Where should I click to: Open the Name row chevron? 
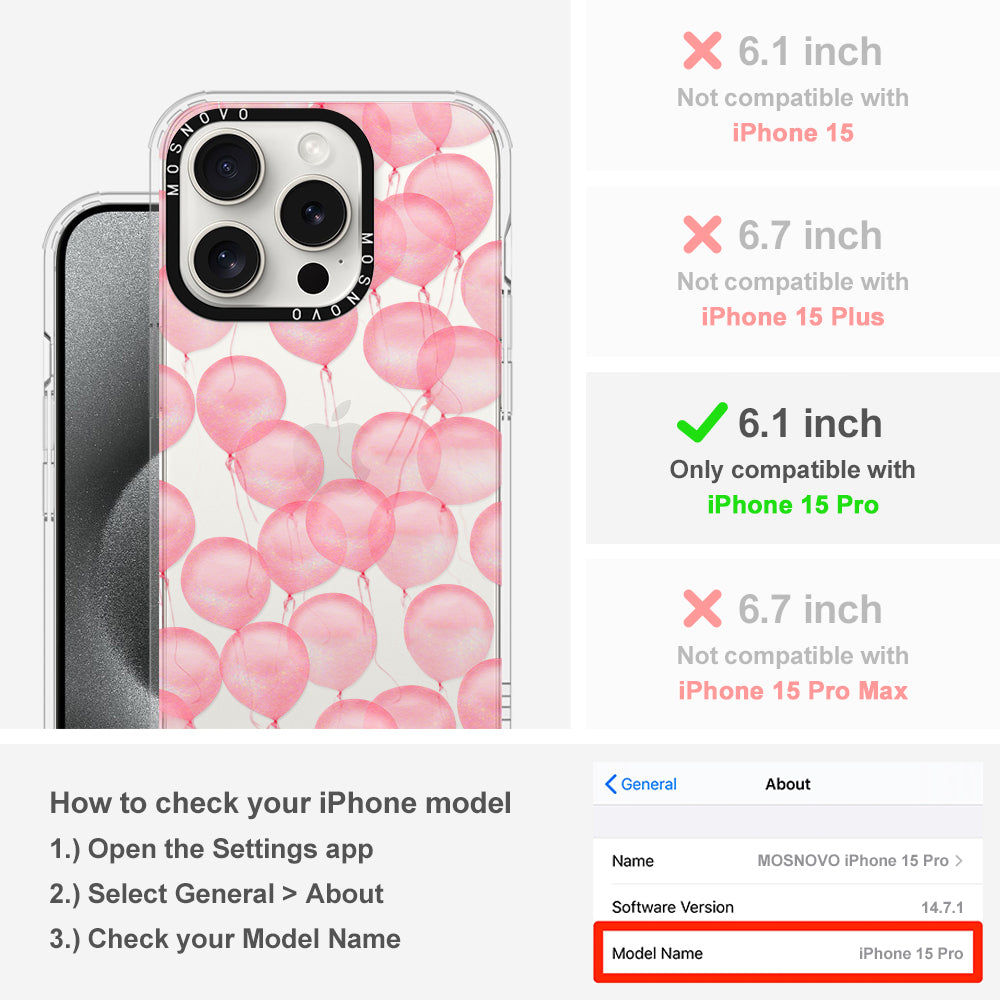pos(959,860)
